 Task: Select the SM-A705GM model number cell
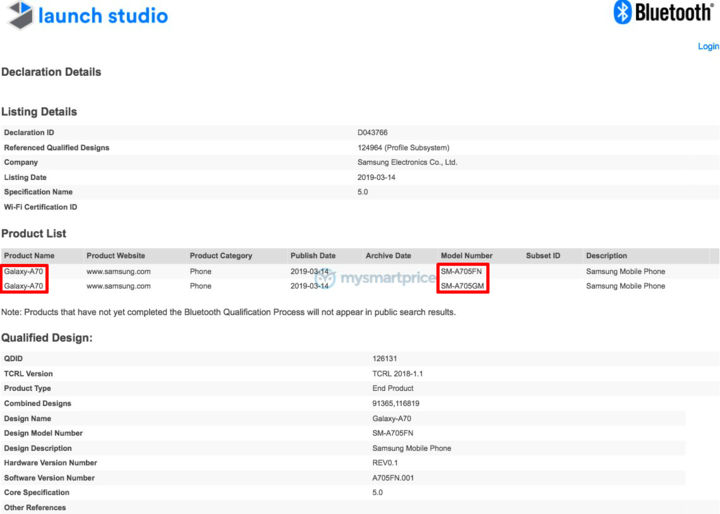coord(462,286)
